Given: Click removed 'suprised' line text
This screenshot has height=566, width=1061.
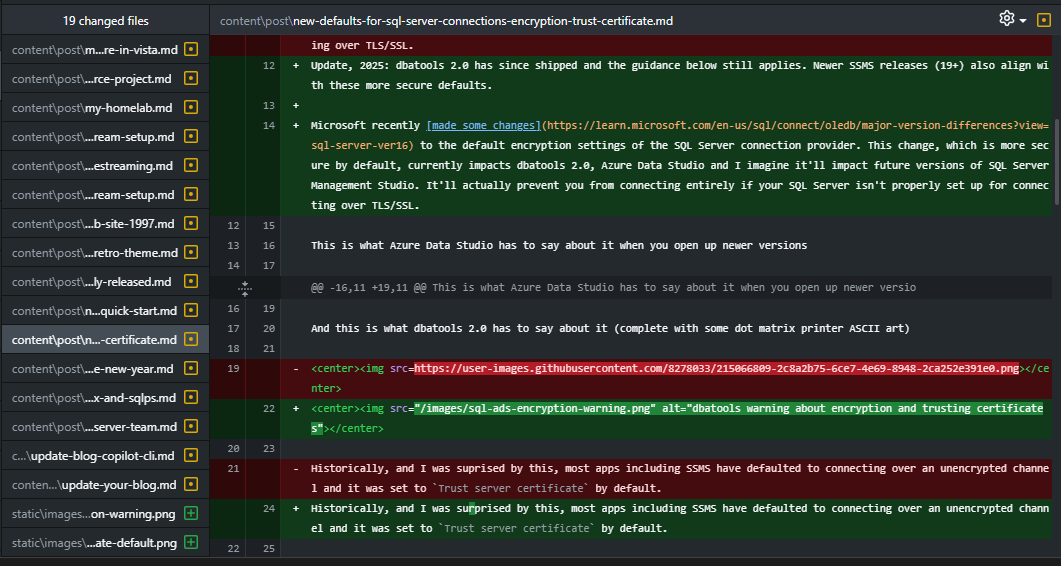Looking at the screenshot, I should [x=680, y=478].
